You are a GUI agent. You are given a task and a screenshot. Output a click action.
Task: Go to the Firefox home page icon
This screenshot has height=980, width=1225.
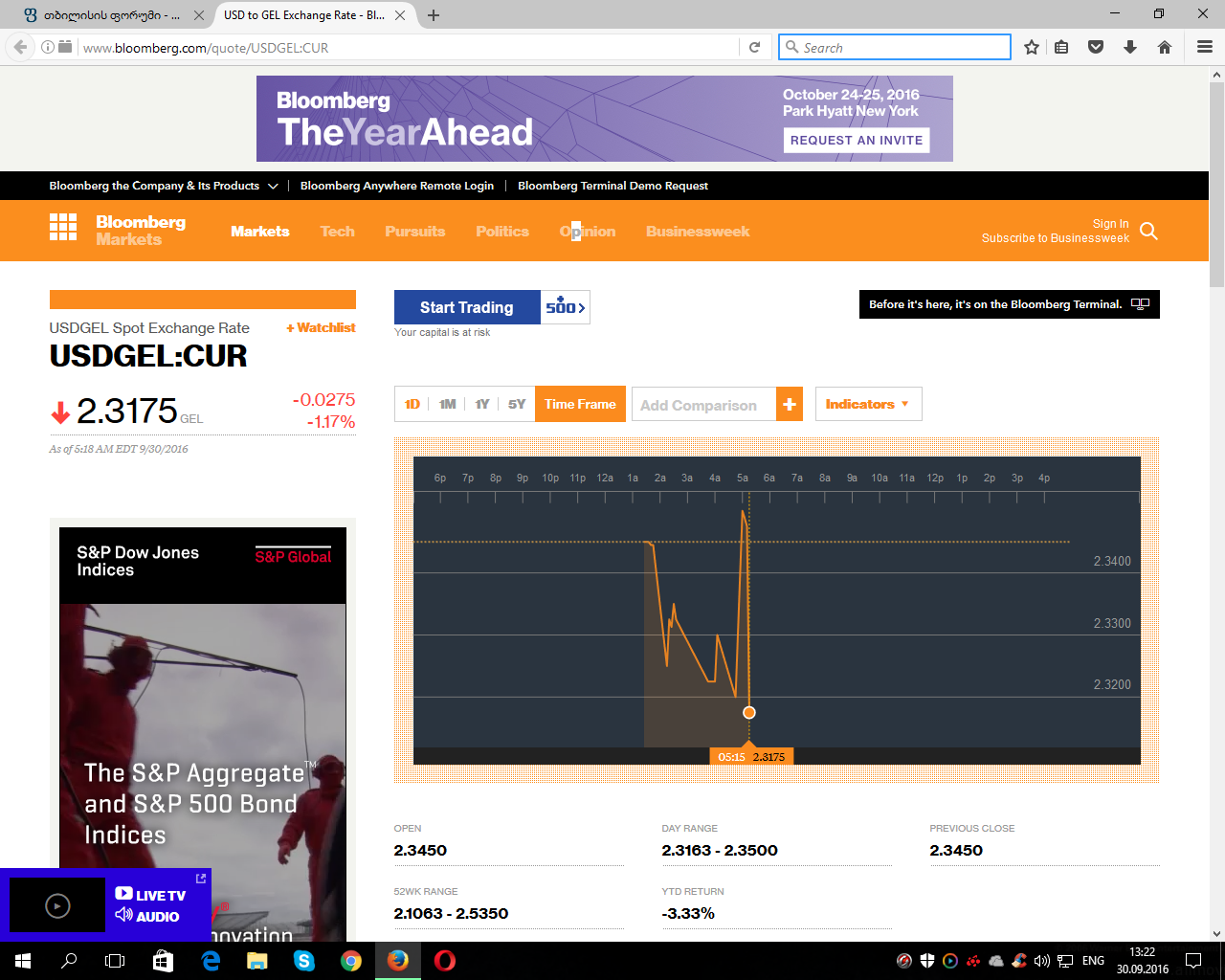(1165, 47)
